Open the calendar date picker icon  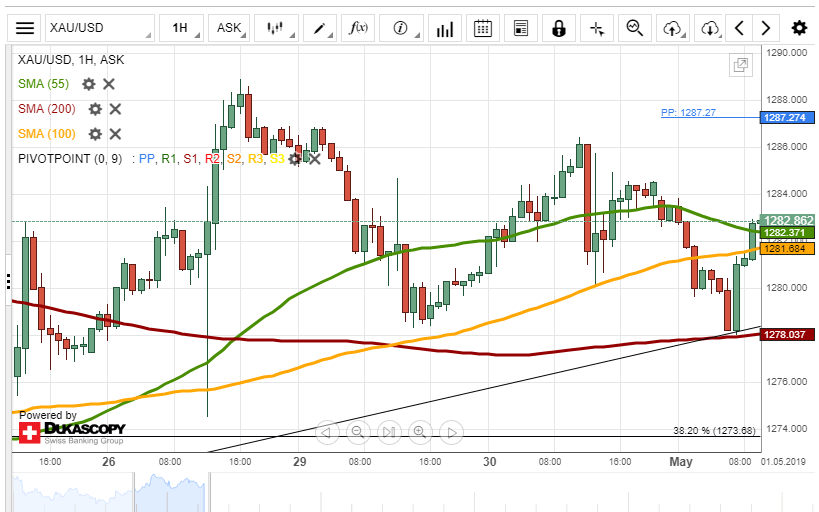click(483, 28)
